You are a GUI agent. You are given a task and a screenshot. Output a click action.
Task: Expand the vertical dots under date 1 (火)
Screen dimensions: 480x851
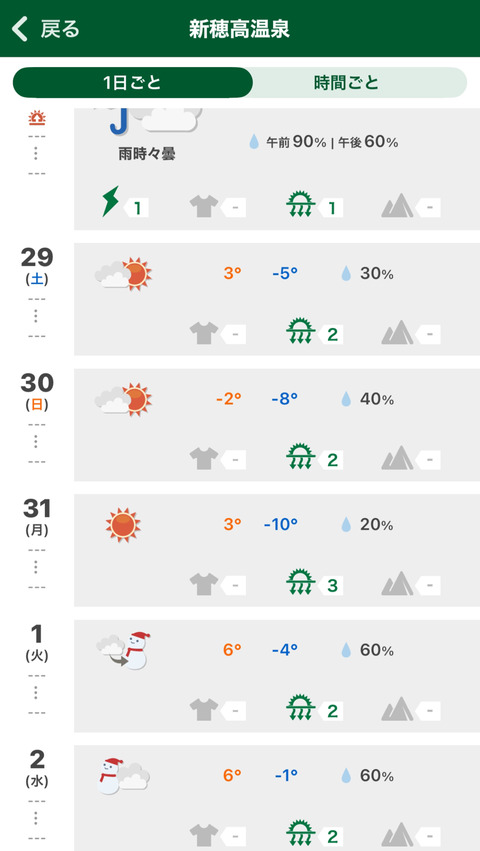[x=36, y=693]
